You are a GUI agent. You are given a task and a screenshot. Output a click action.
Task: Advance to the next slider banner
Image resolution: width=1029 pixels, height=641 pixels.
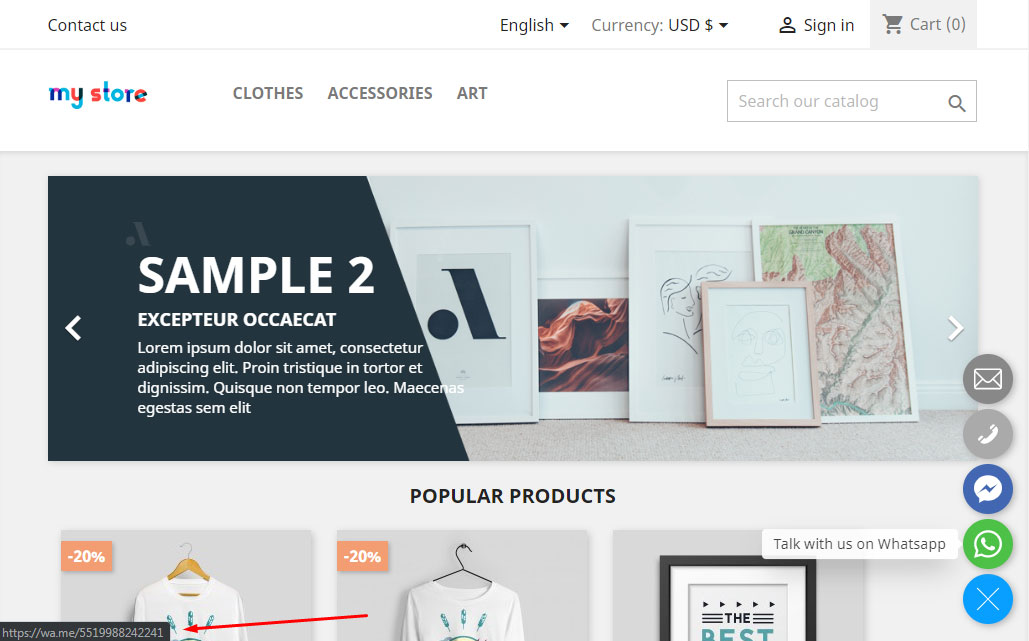[x=955, y=328]
